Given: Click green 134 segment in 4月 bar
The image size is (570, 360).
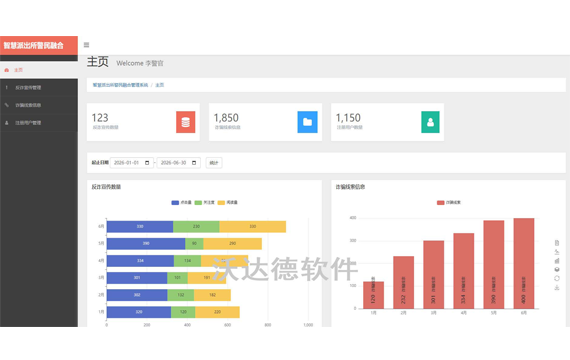Looking at the screenshot, I should click(188, 261).
